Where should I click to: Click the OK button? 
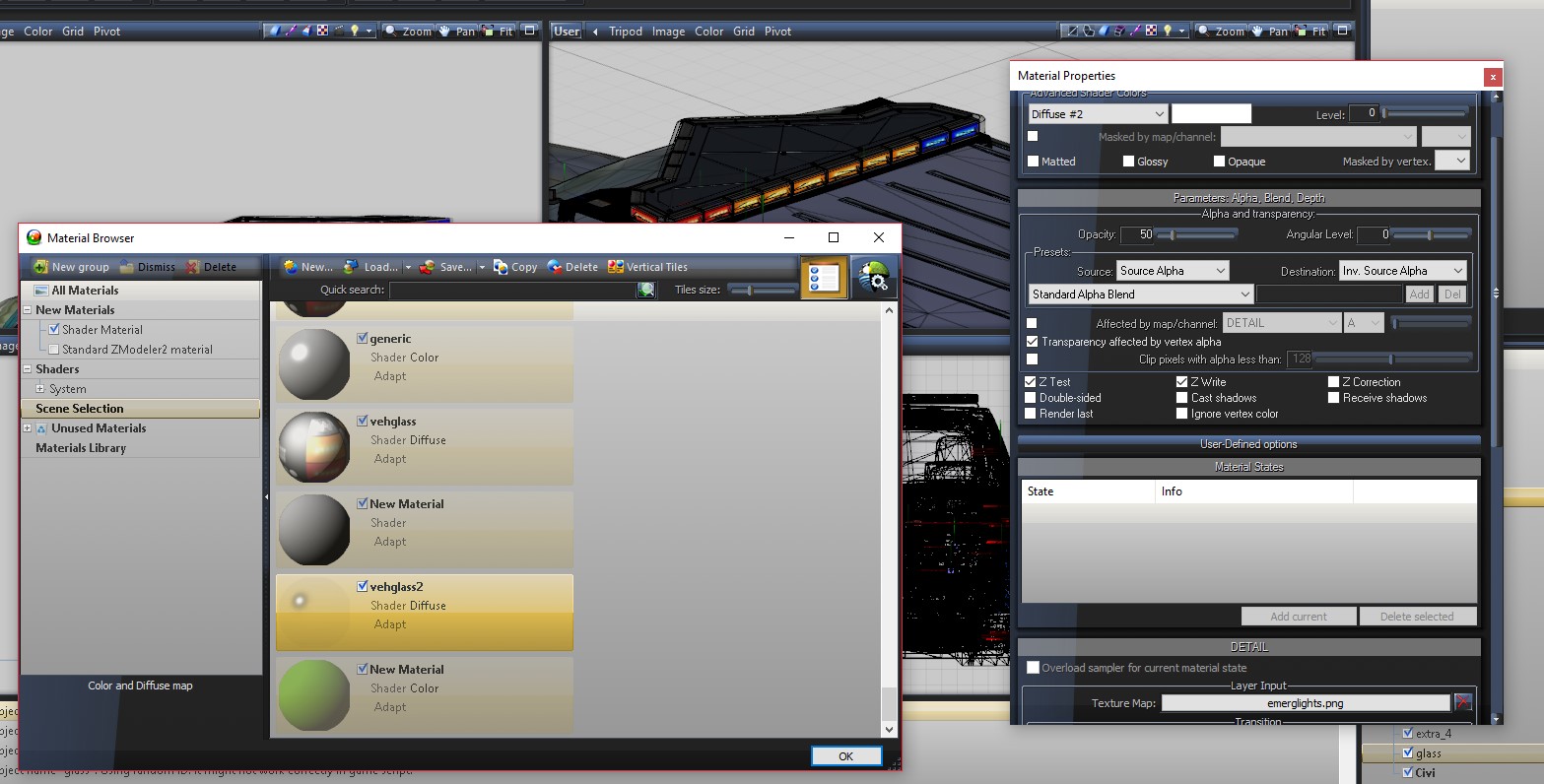point(845,756)
